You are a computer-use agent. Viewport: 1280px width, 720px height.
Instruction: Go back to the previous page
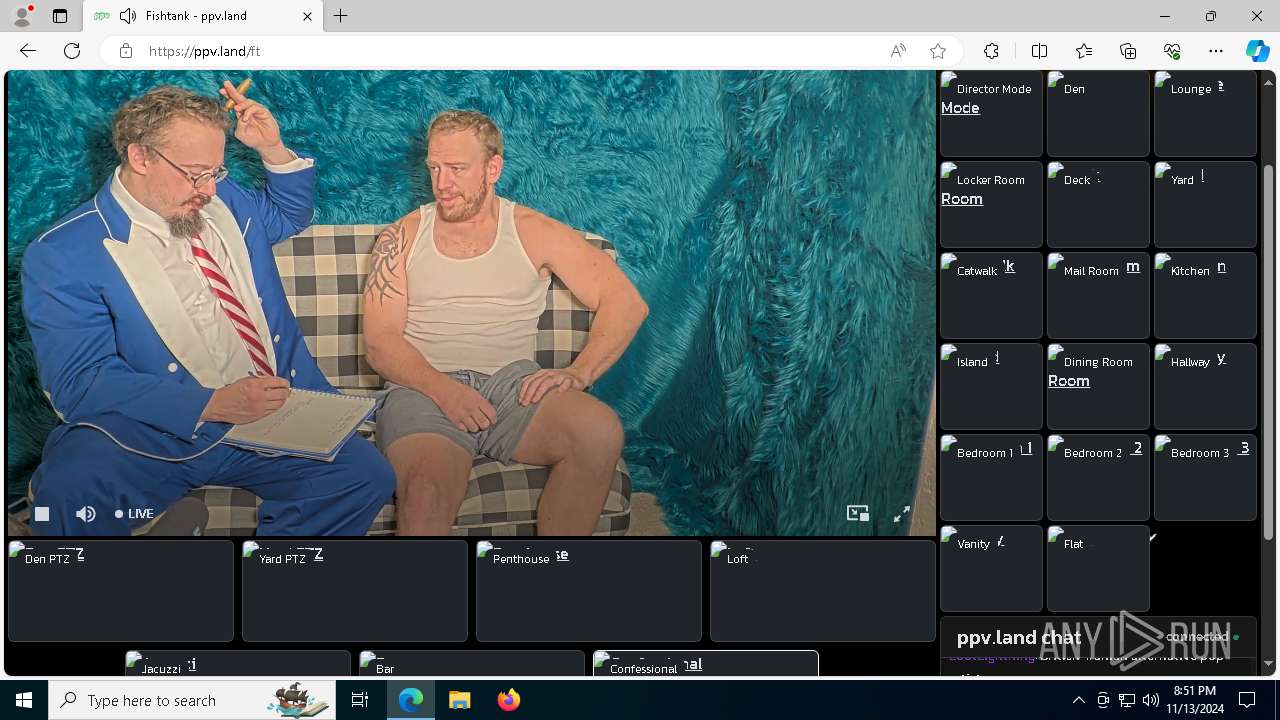pos(28,51)
